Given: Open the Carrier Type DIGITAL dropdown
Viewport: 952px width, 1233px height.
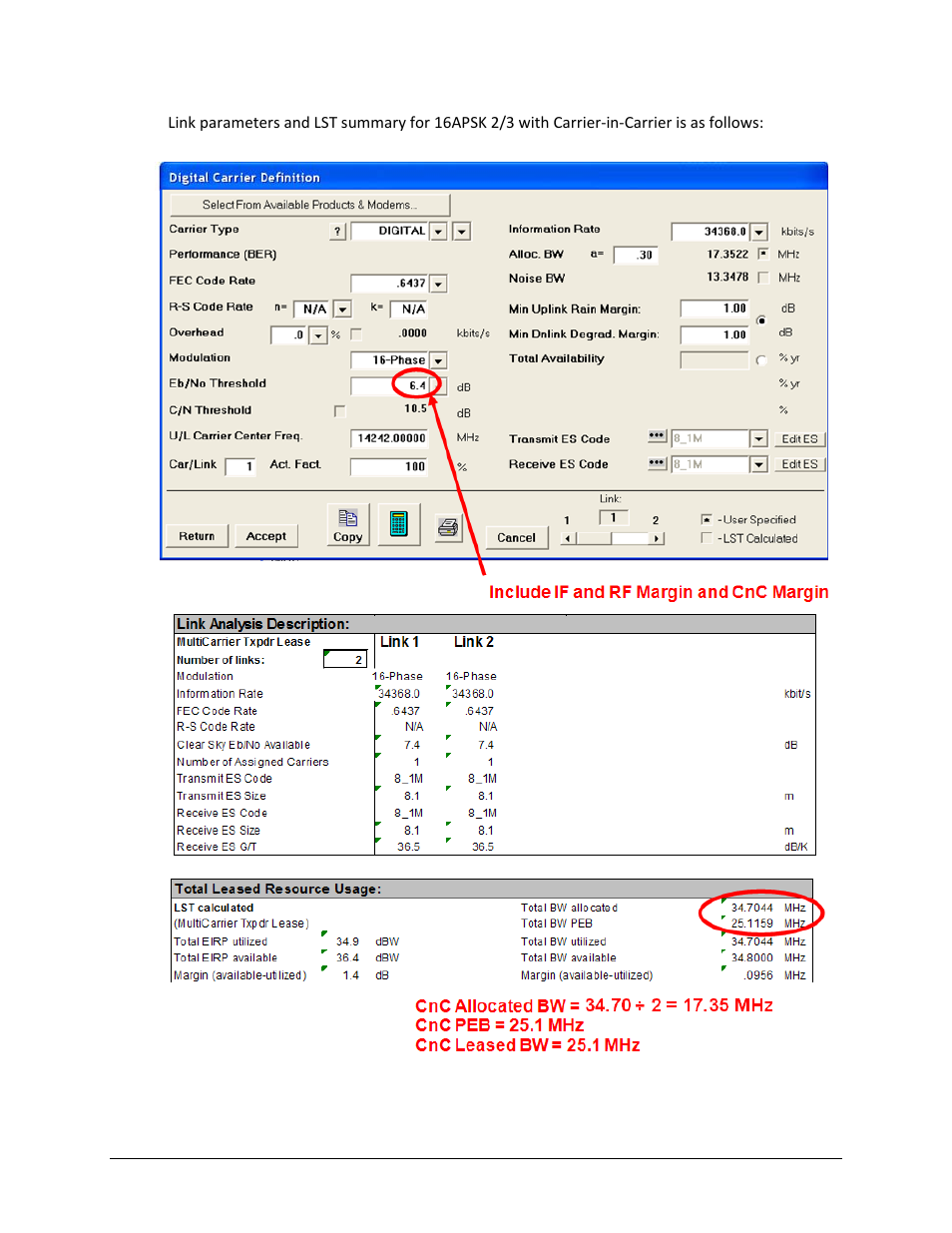Looking at the screenshot, I should pyautogui.click(x=439, y=232).
